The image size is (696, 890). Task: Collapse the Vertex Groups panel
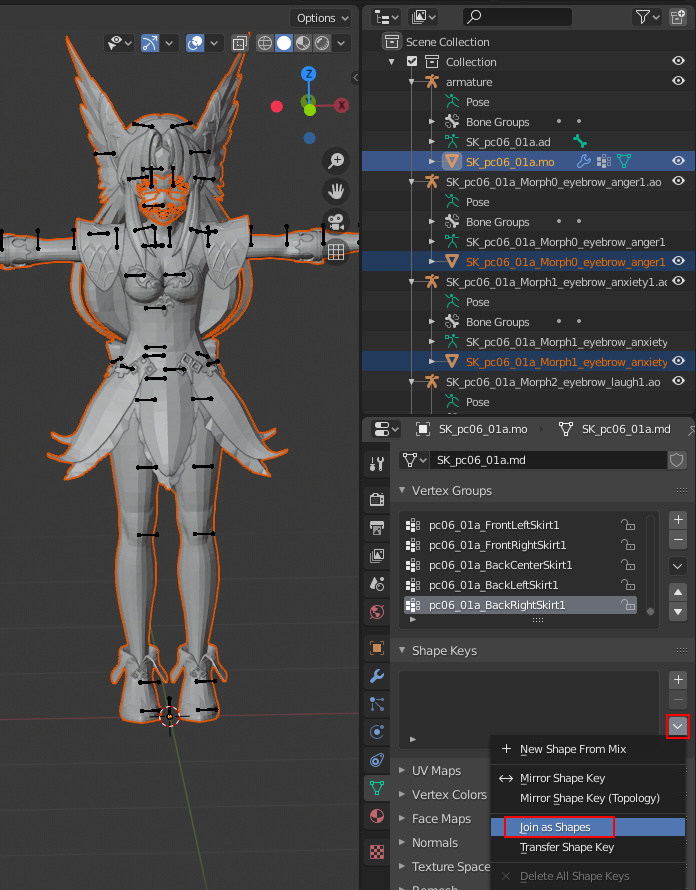[402, 490]
